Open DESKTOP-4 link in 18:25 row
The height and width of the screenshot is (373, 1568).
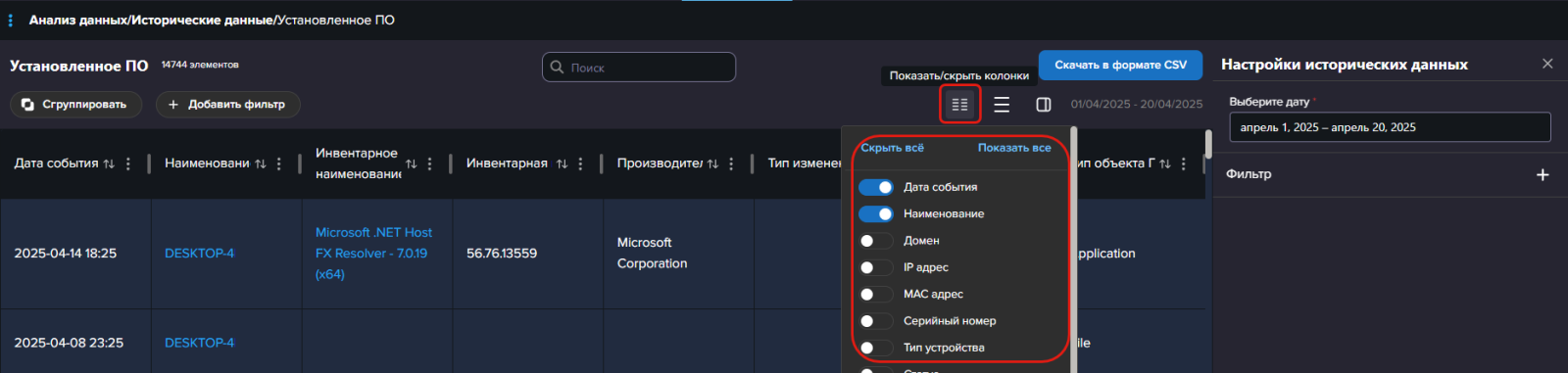click(199, 254)
